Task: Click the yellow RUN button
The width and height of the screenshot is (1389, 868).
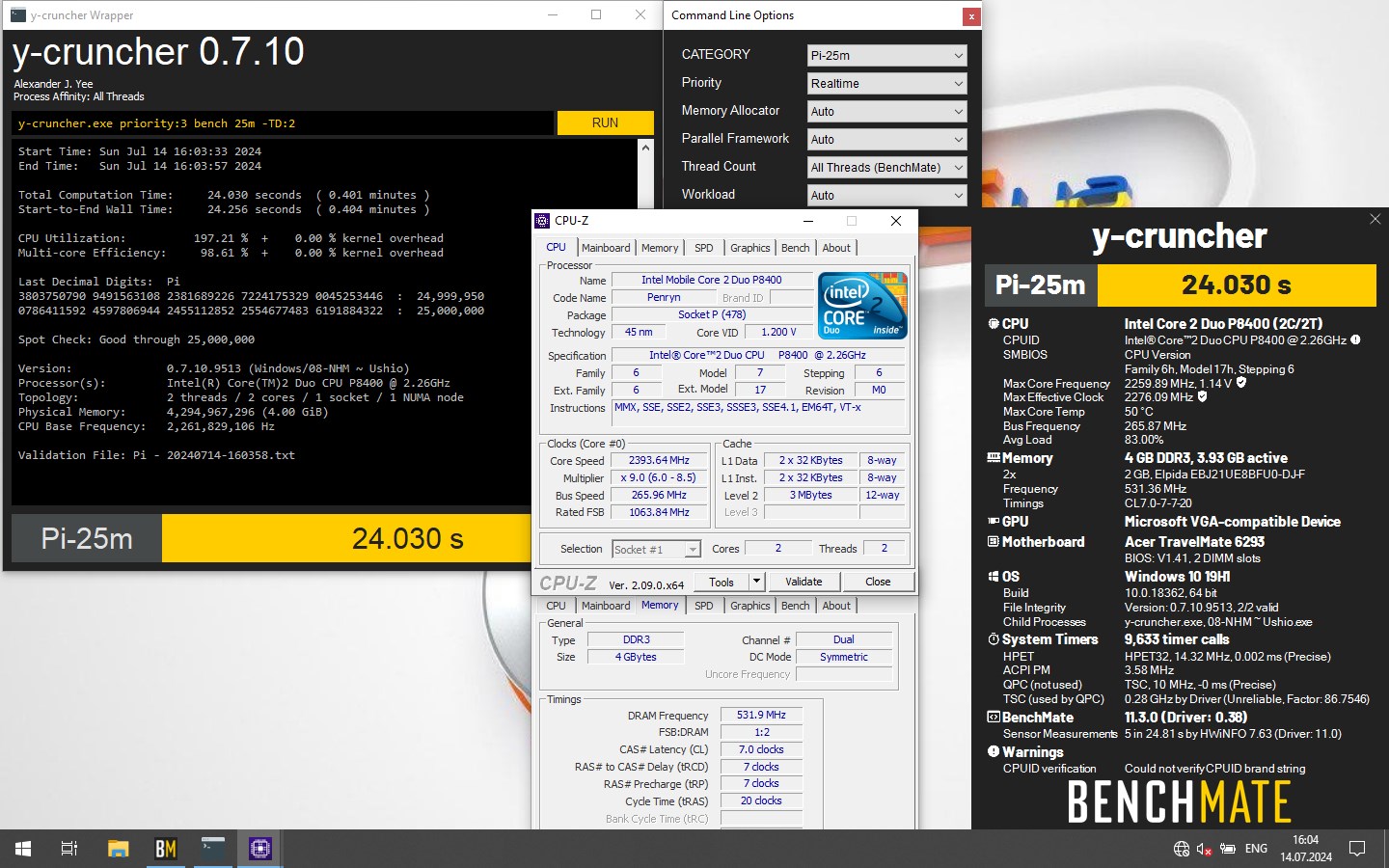Action: pyautogui.click(x=605, y=122)
